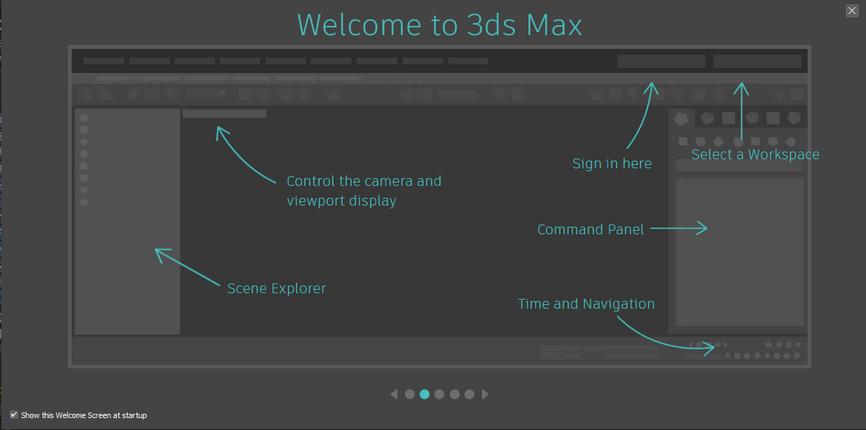Go to the previous welcome slide arrow
Image resolution: width=866 pixels, height=430 pixels.
[394, 394]
